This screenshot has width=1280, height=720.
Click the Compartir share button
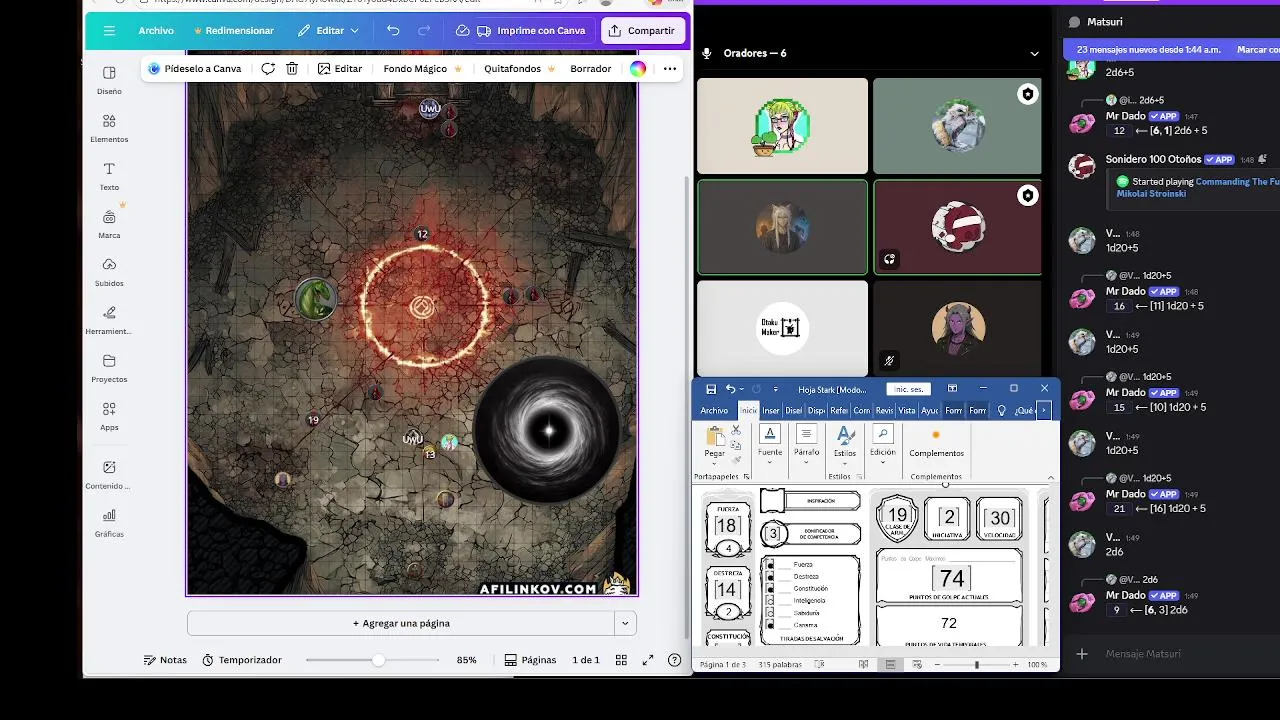(x=642, y=31)
